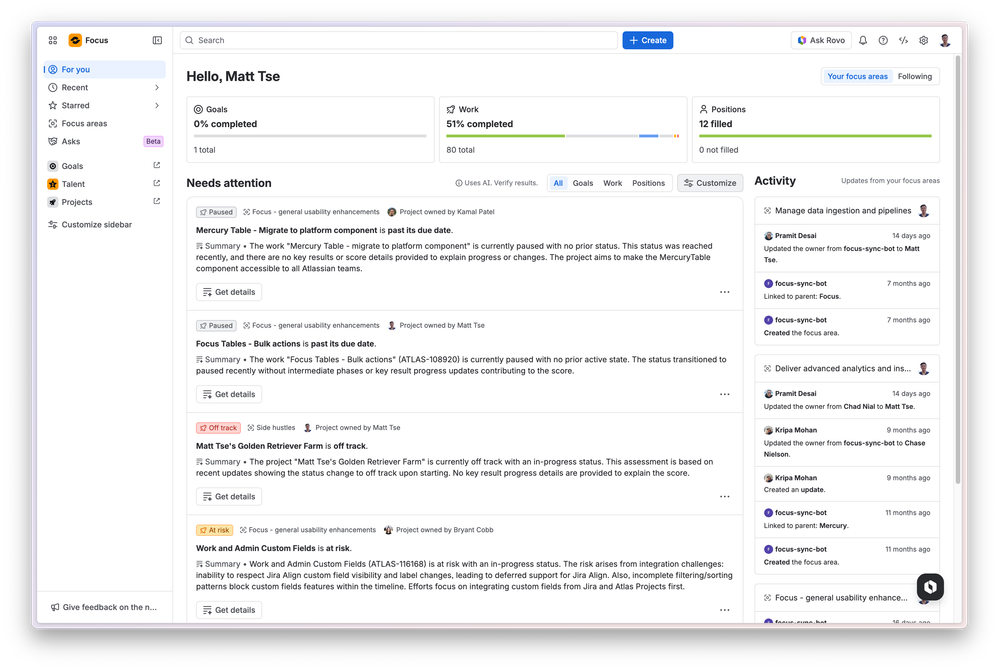999x670 pixels.
Task: Focus the Search input field
Action: pyautogui.click(x=399, y=40)
